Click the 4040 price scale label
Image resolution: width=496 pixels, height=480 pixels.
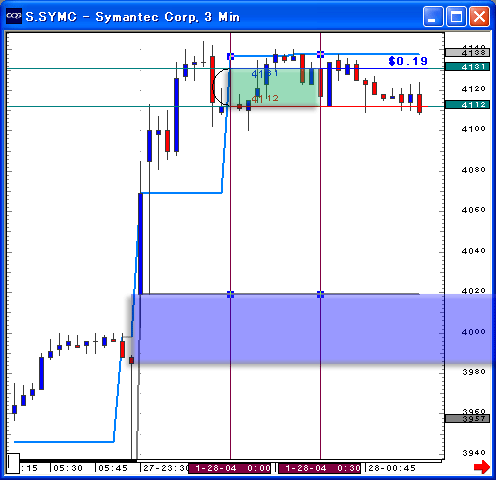473,251
